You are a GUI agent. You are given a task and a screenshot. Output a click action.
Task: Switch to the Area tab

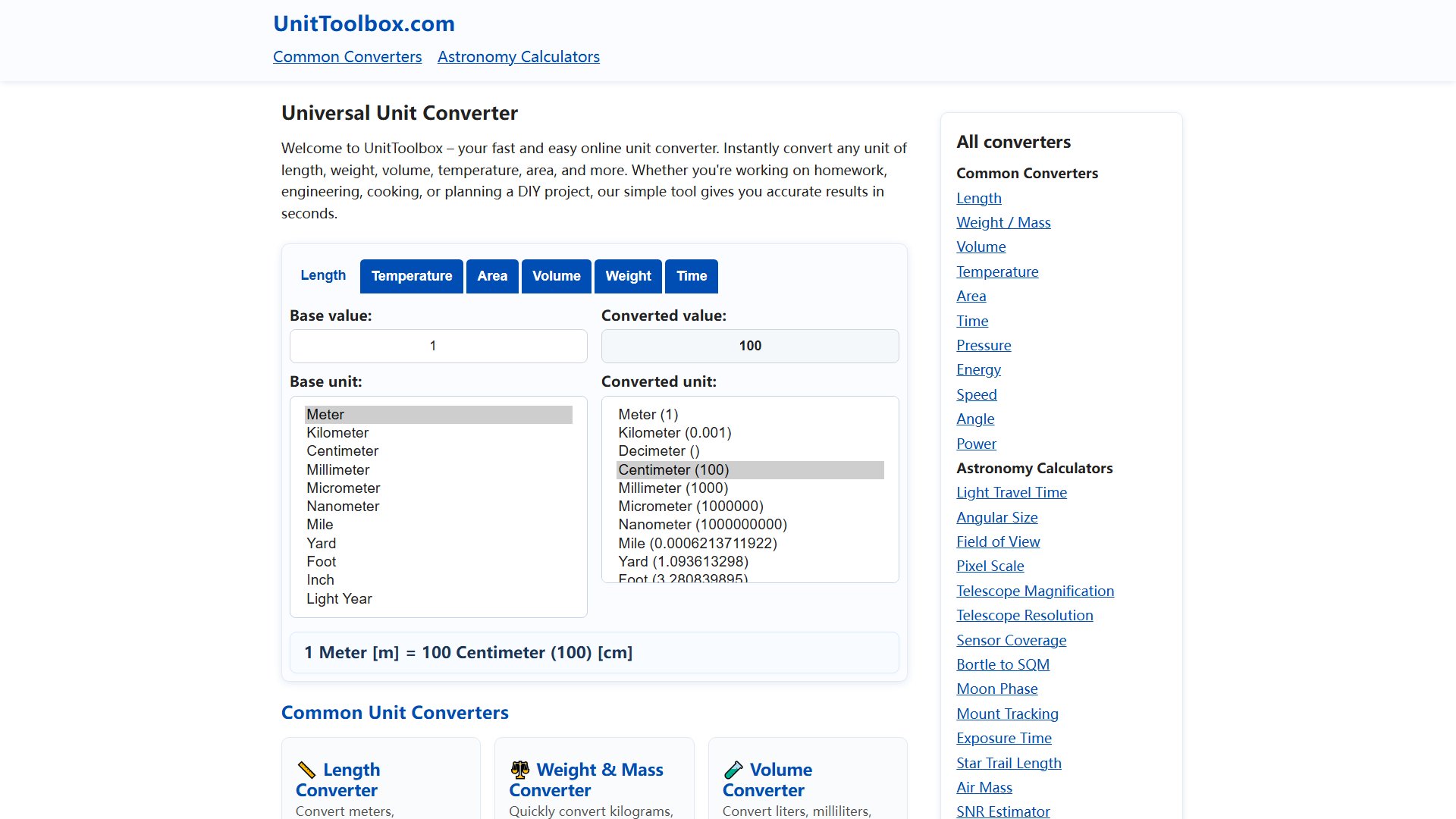[492, 276]
